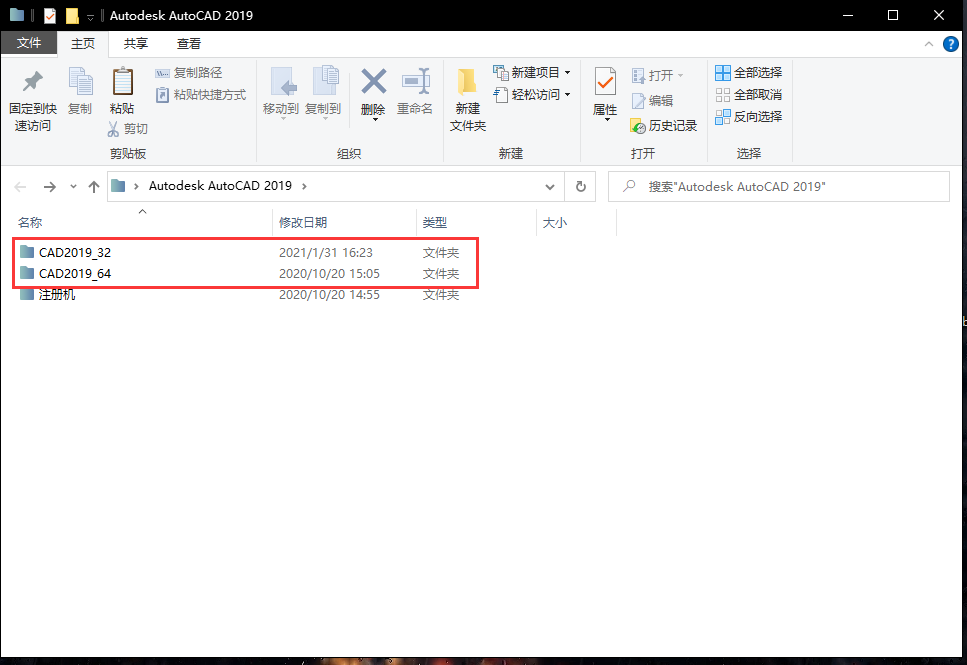Refresh the current folder view
The width and height of the screenshot is (967, 665).
(580, 186)
